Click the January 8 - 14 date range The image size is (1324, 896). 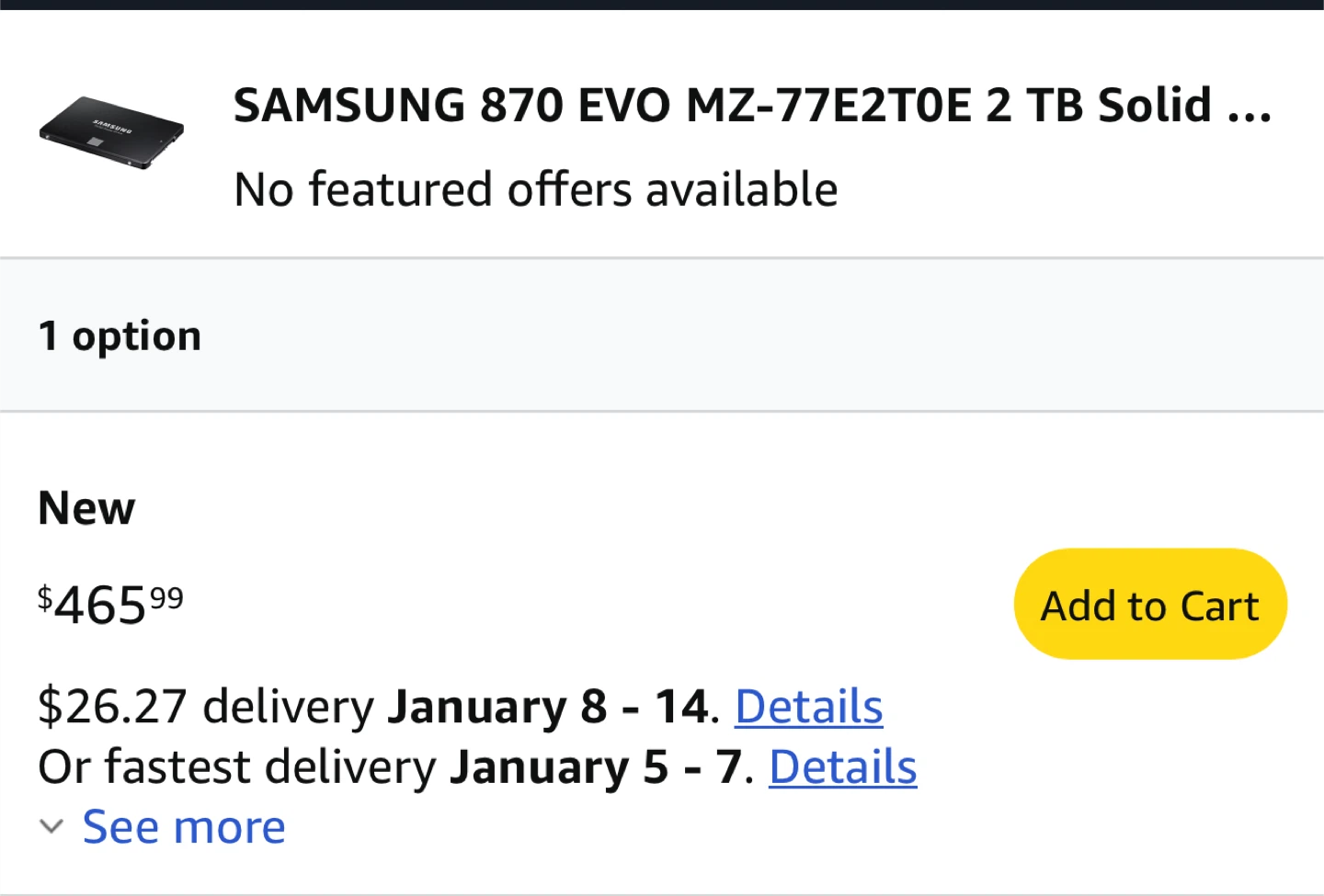547,706
